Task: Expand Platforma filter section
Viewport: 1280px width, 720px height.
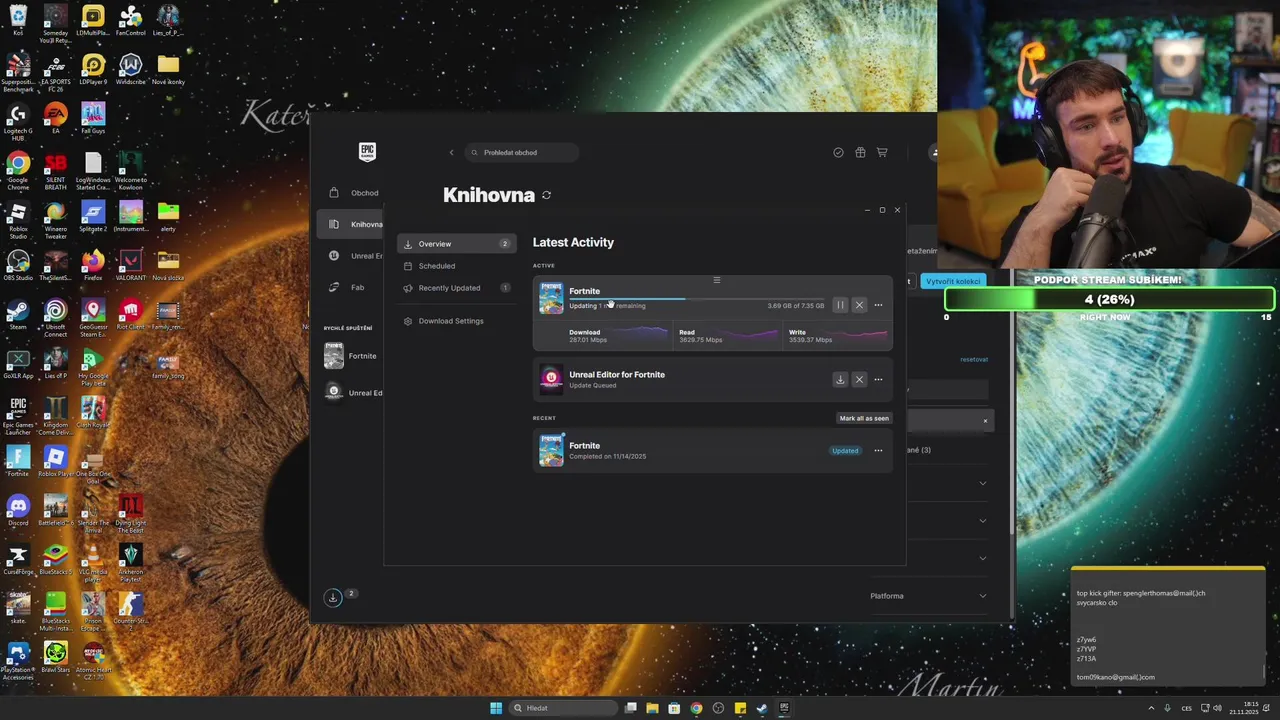Action: [927, 596]
